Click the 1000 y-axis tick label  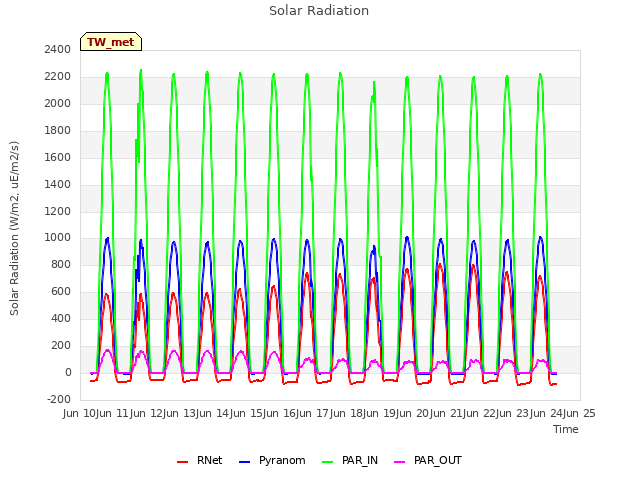[58, 238]
